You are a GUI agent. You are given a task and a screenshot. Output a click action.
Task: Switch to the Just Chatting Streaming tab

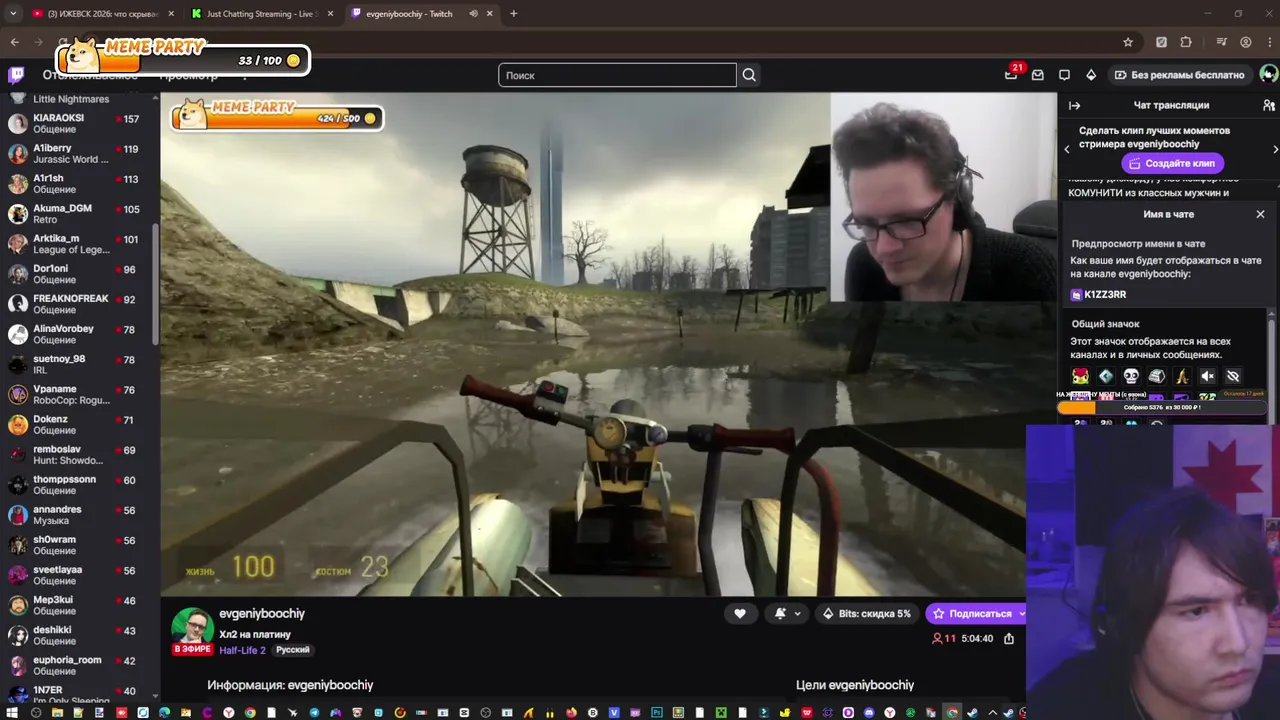click(x=263, y=14)
